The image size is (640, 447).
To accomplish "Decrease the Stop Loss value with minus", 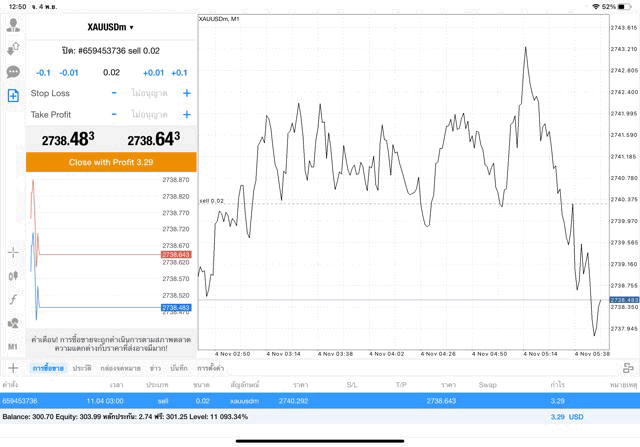I will (114, 93).
